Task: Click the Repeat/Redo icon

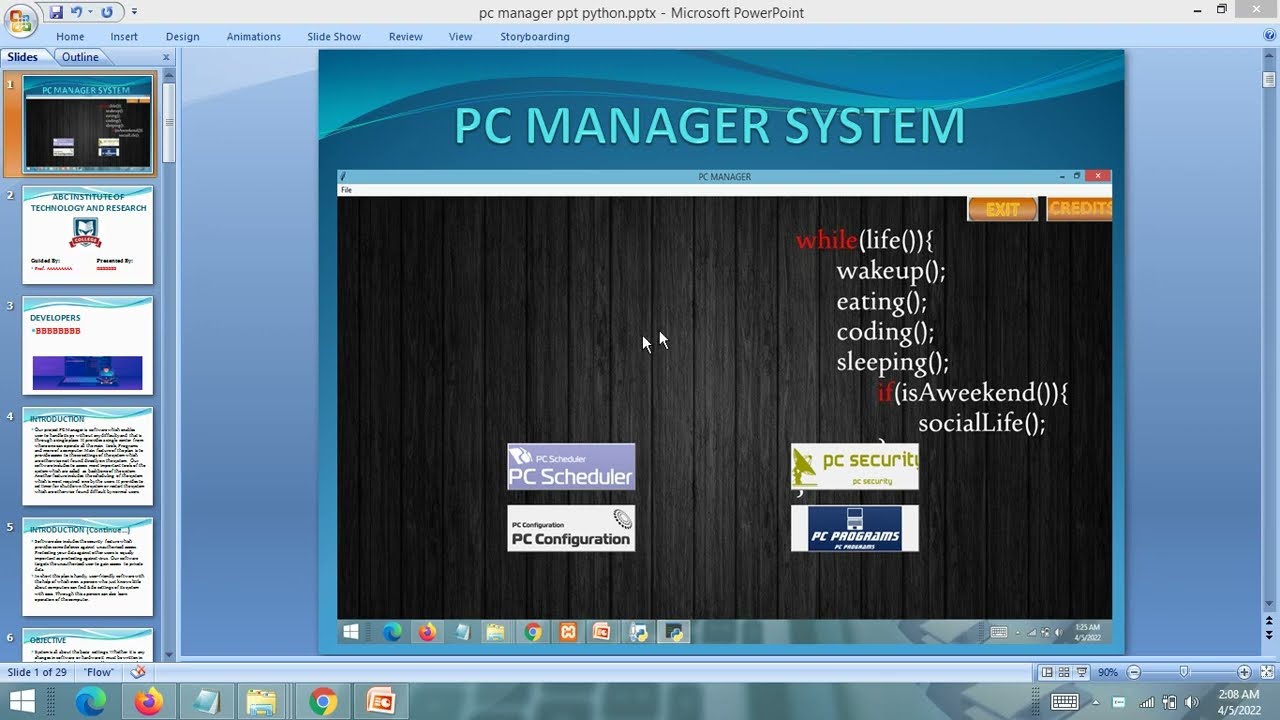Action: 106,12
